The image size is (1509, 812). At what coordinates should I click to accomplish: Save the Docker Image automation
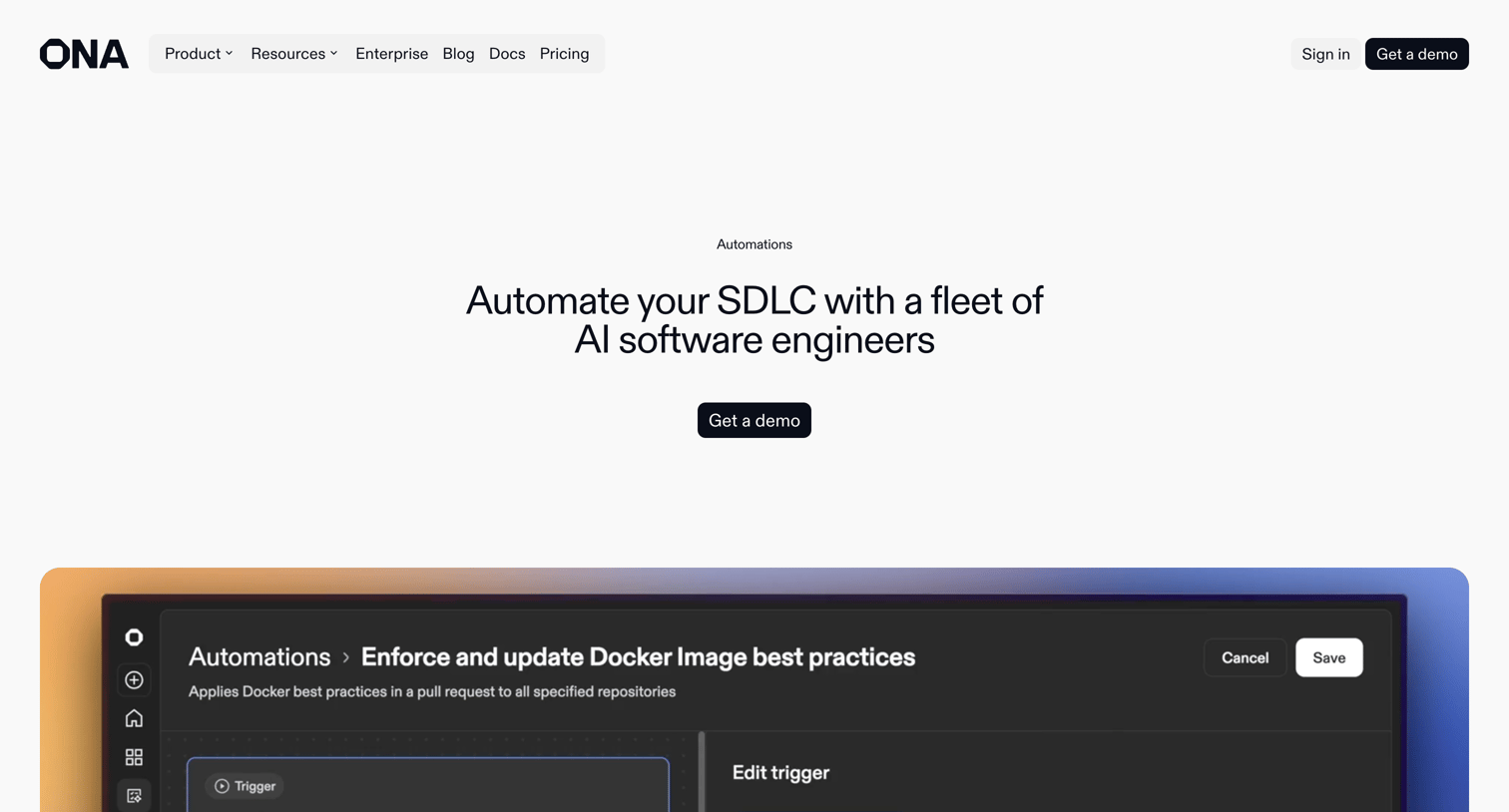pos(1328,657)
